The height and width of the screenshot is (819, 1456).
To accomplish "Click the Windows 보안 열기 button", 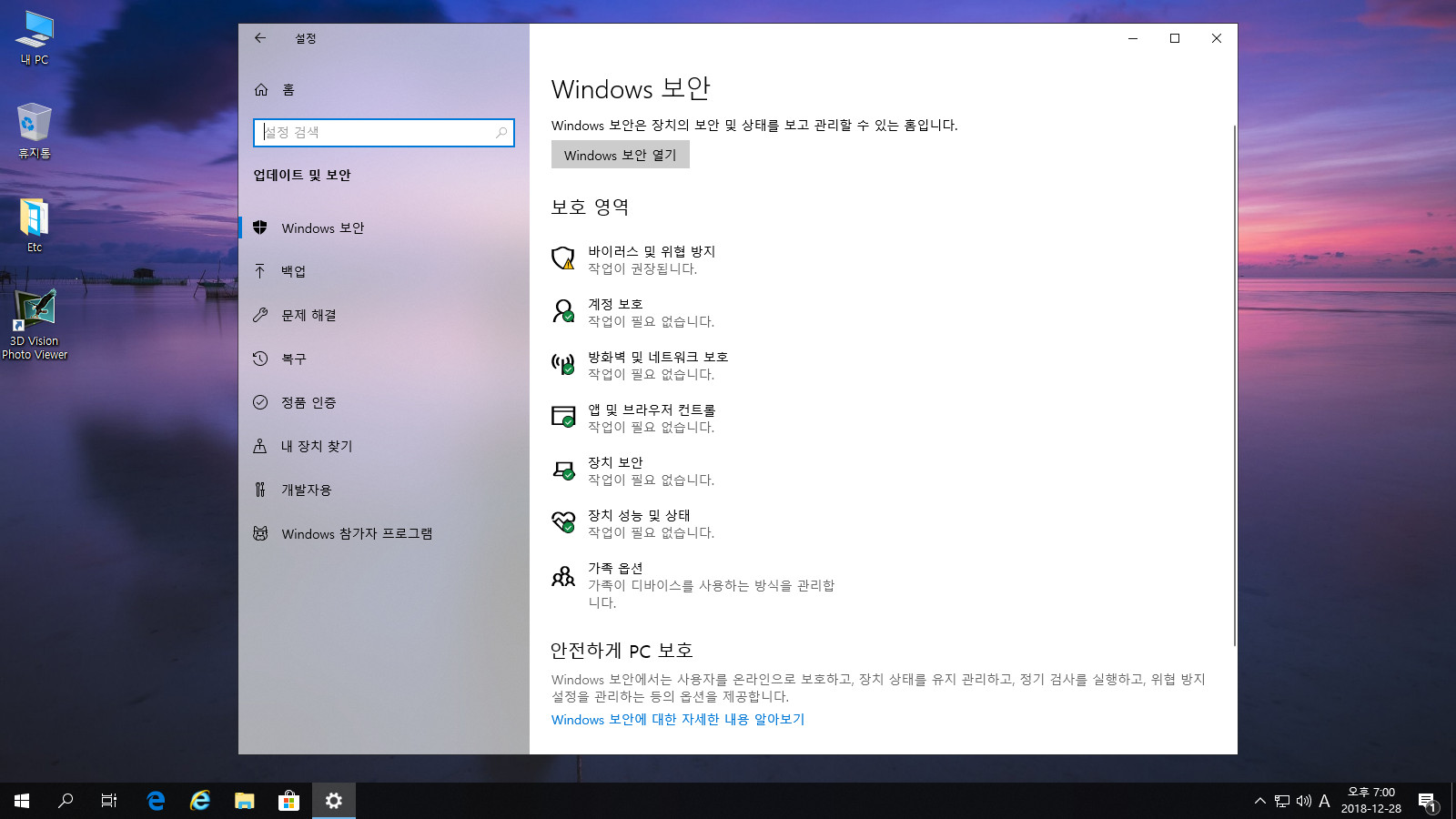I will pos(621,155).
